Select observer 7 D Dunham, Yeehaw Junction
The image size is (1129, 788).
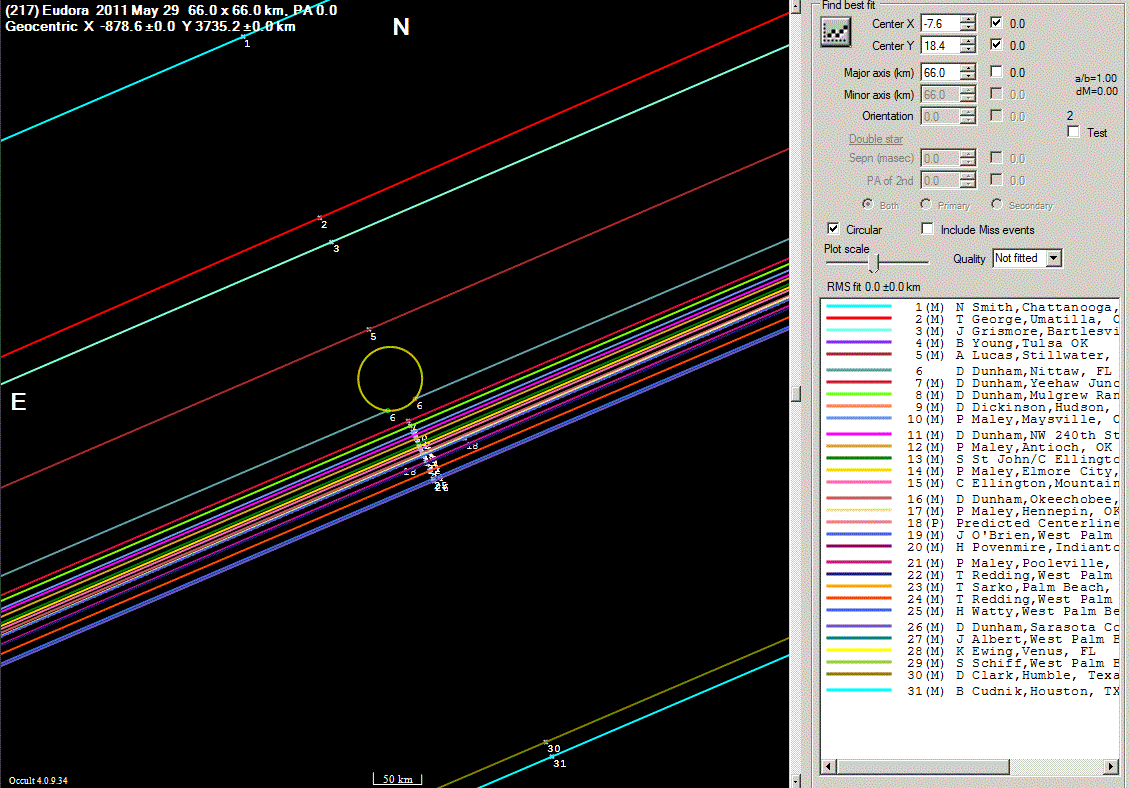(x=971, y=383)
